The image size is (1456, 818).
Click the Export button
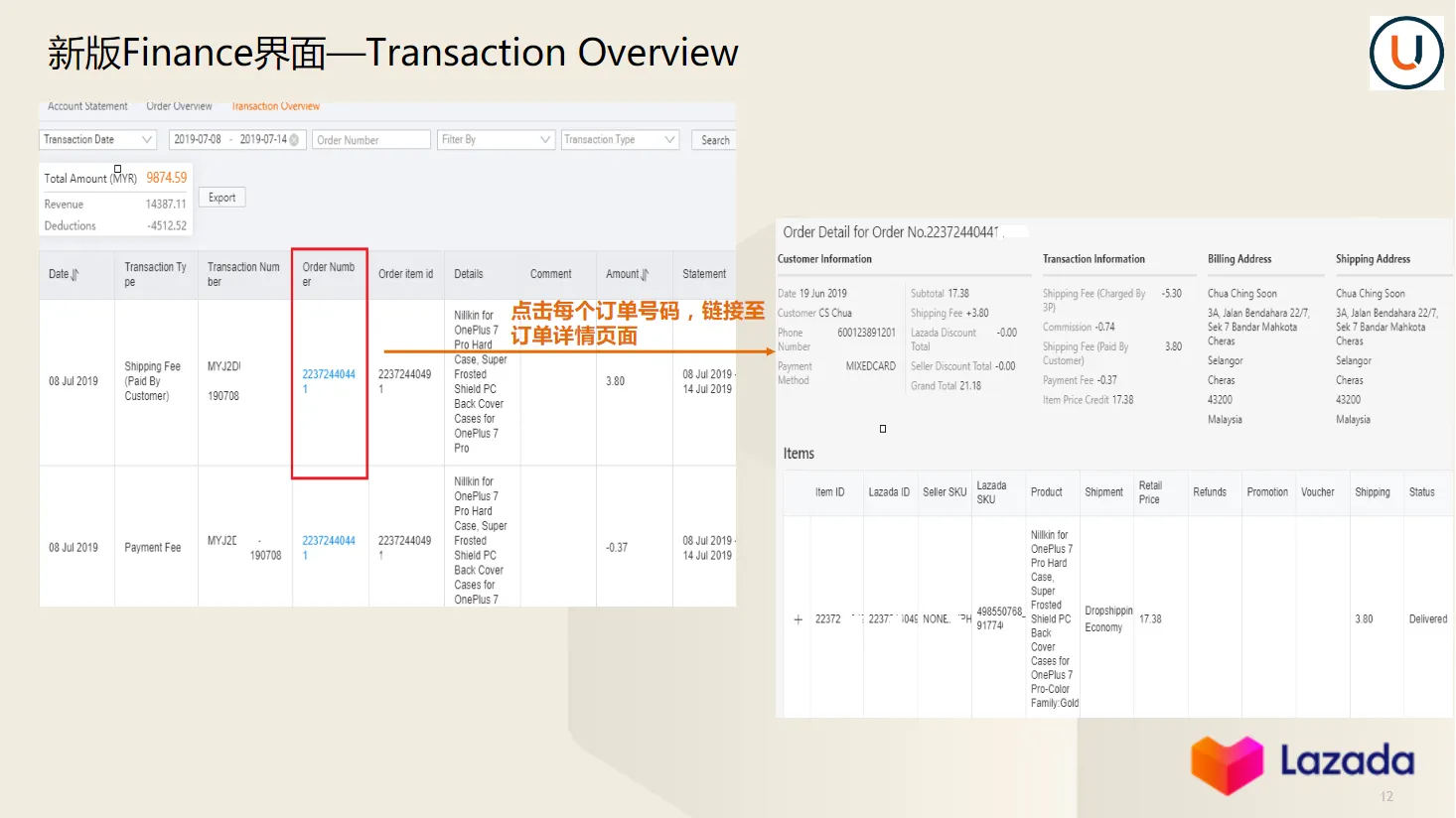[x=222, y=198]
